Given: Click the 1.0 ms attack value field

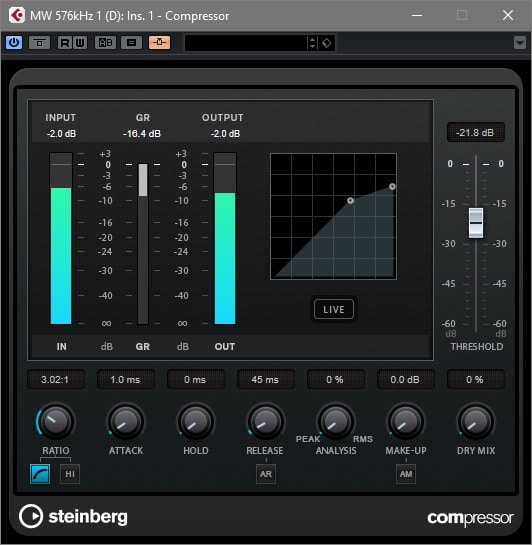Looking at the screenshot, I should (x=125, y=379).
